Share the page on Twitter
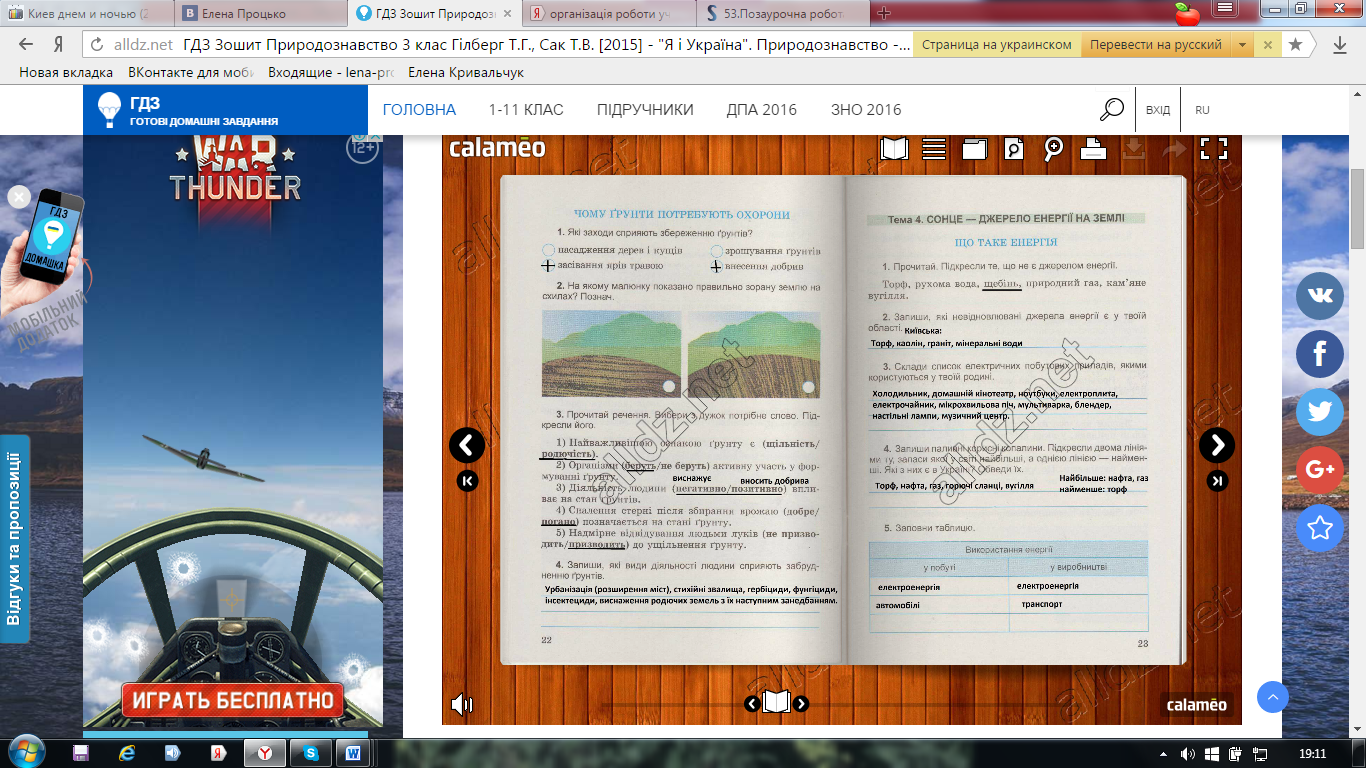Viewport: 1366px width, 768px height. click(x=1319, y=411)
